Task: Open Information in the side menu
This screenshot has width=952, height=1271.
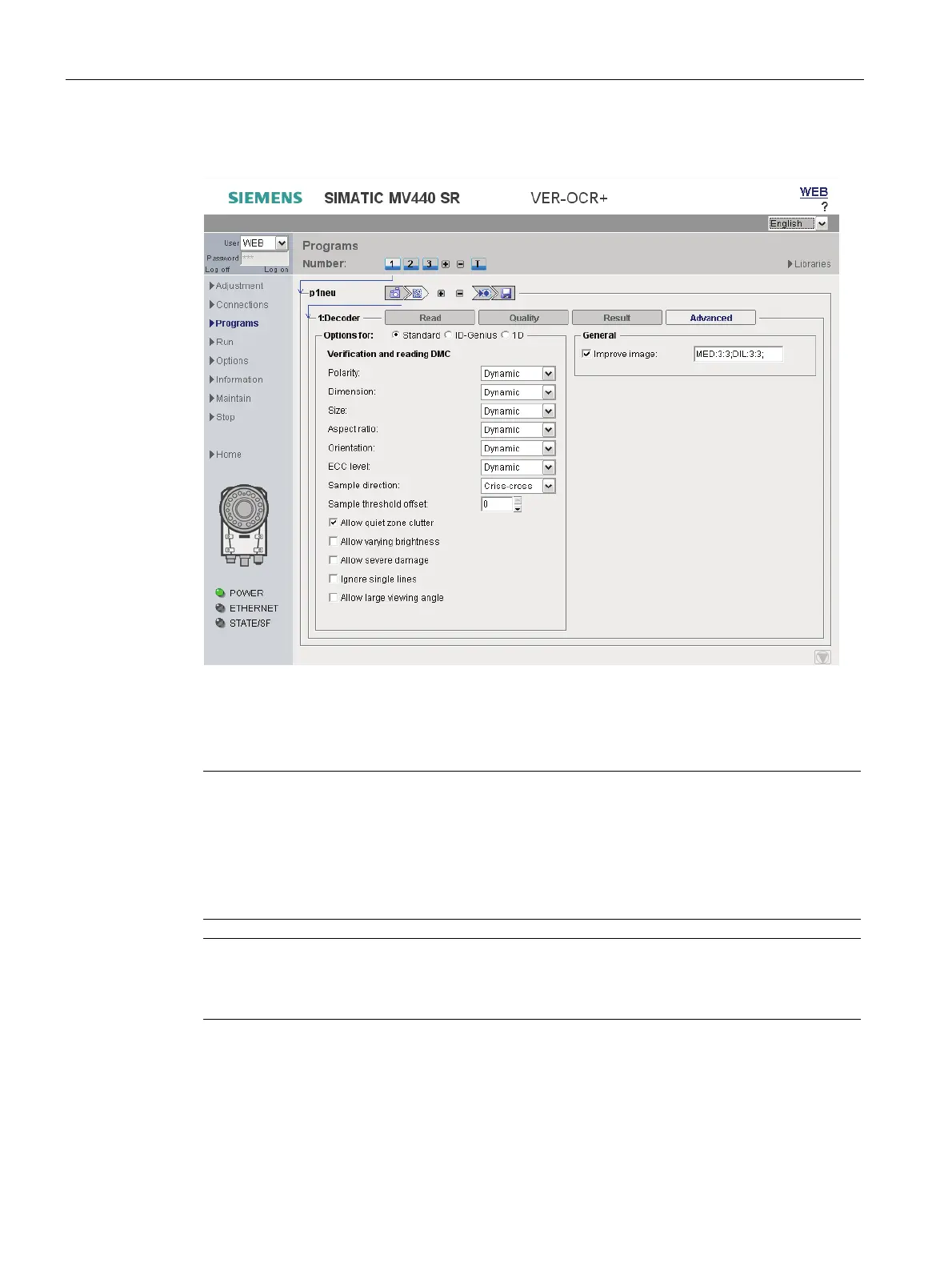Action: pos(237,379)
